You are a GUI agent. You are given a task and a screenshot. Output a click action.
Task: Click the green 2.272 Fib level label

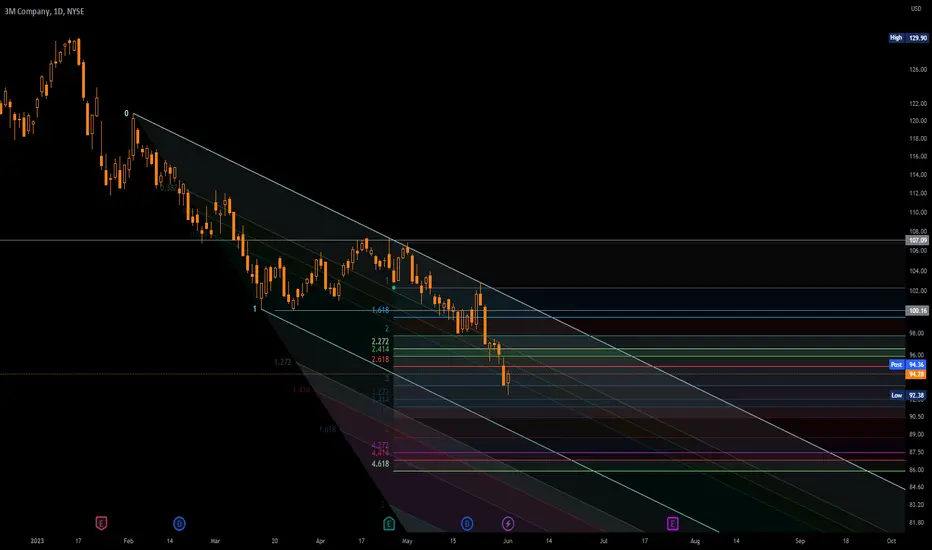pos(380,341)
